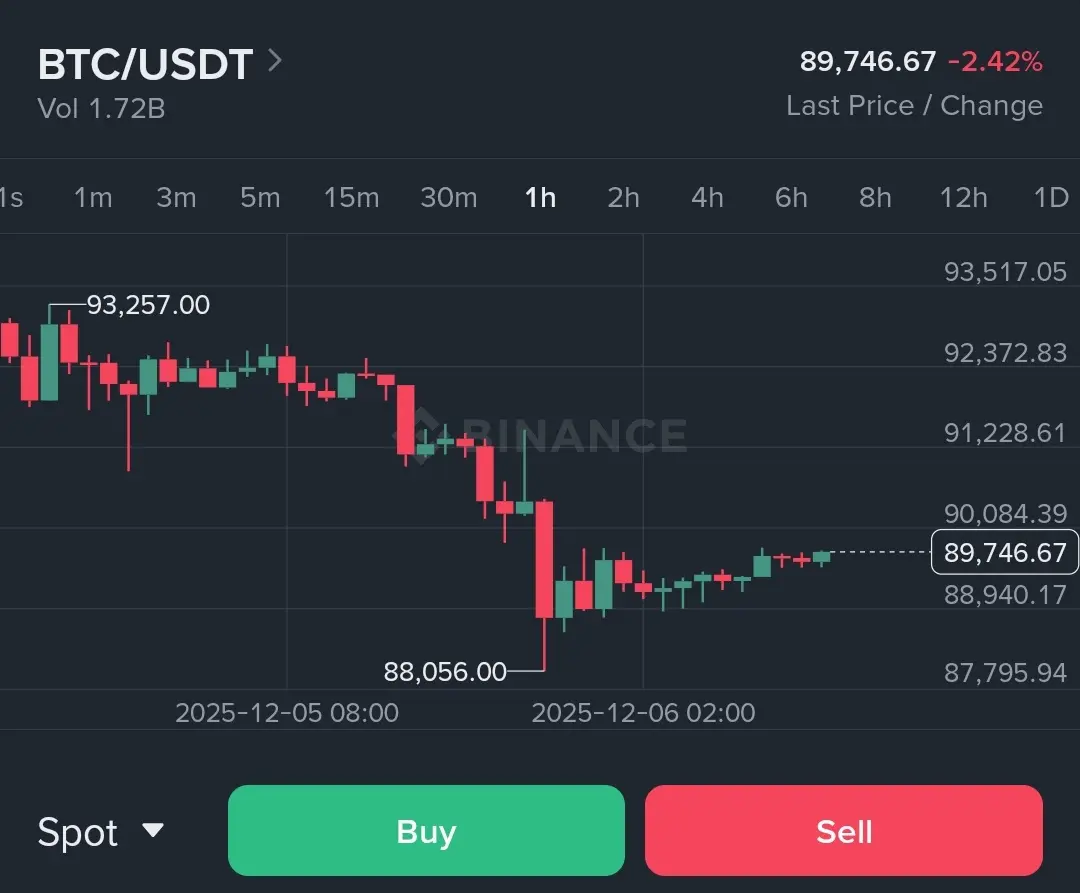Tap the green Buy button
Image resolution: width=1080 pixels, height=893 pixels.
point(426,830)
